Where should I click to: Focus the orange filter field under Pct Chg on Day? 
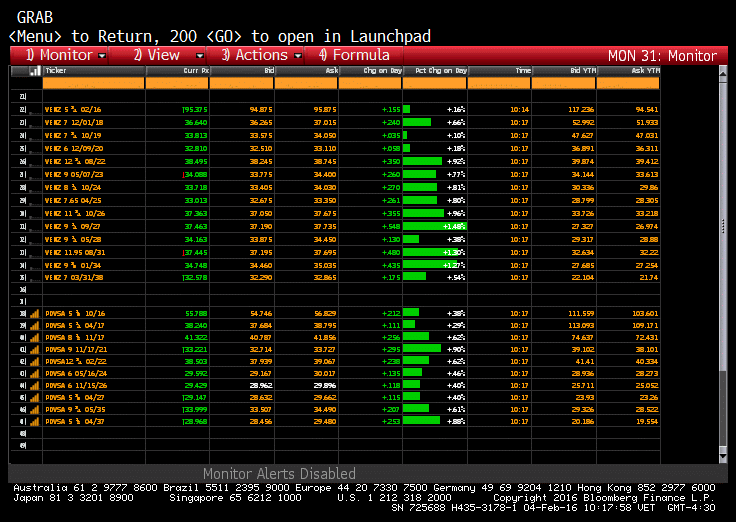coord(435,84)
